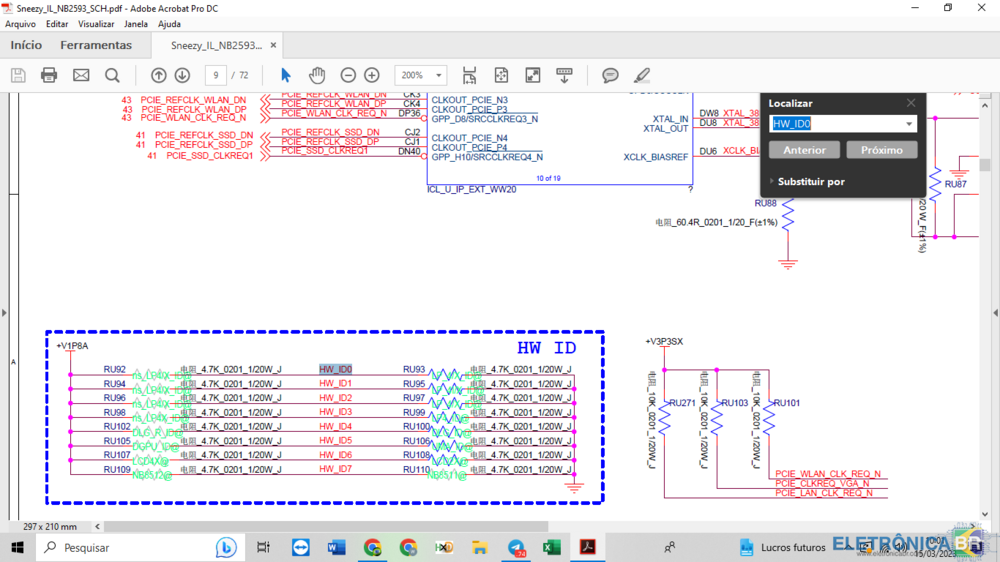The width and height of the screenshot is (1000, 562).
Task: Click the Próximo button
Action: tap(881, 150)
